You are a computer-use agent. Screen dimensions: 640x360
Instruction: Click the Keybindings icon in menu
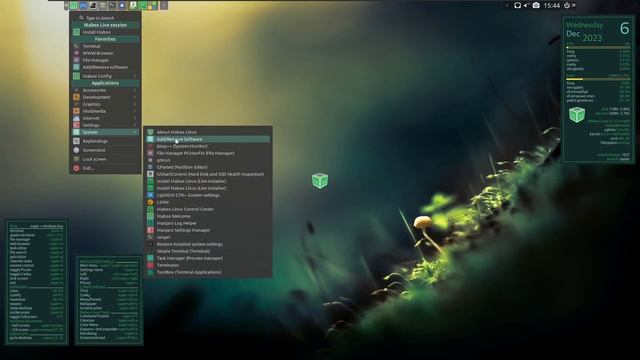[76, 141]
